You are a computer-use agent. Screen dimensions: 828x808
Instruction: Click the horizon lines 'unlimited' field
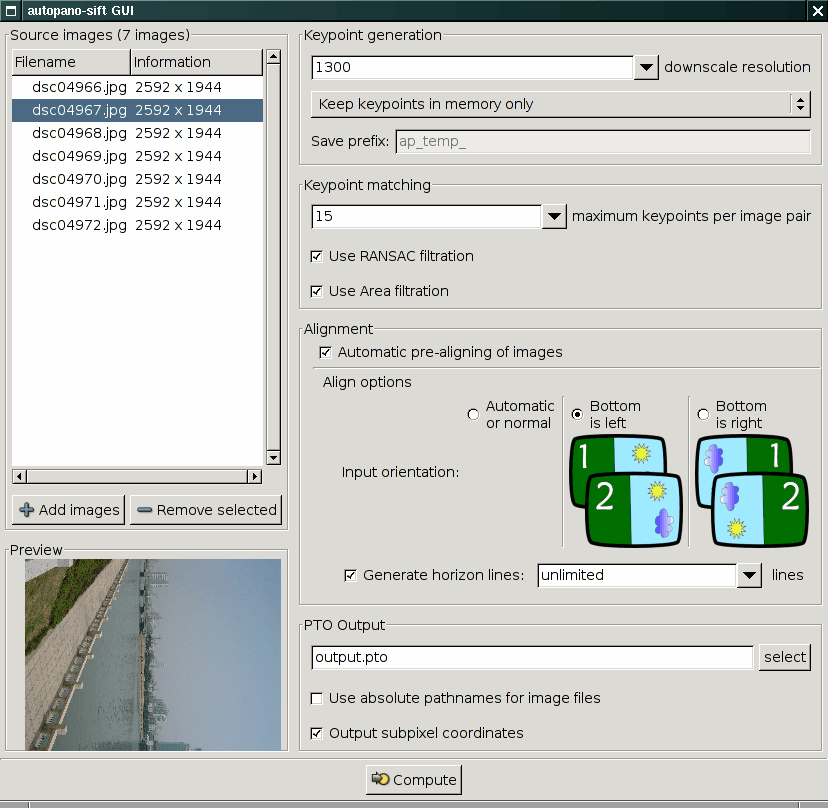tap(637, 575)
